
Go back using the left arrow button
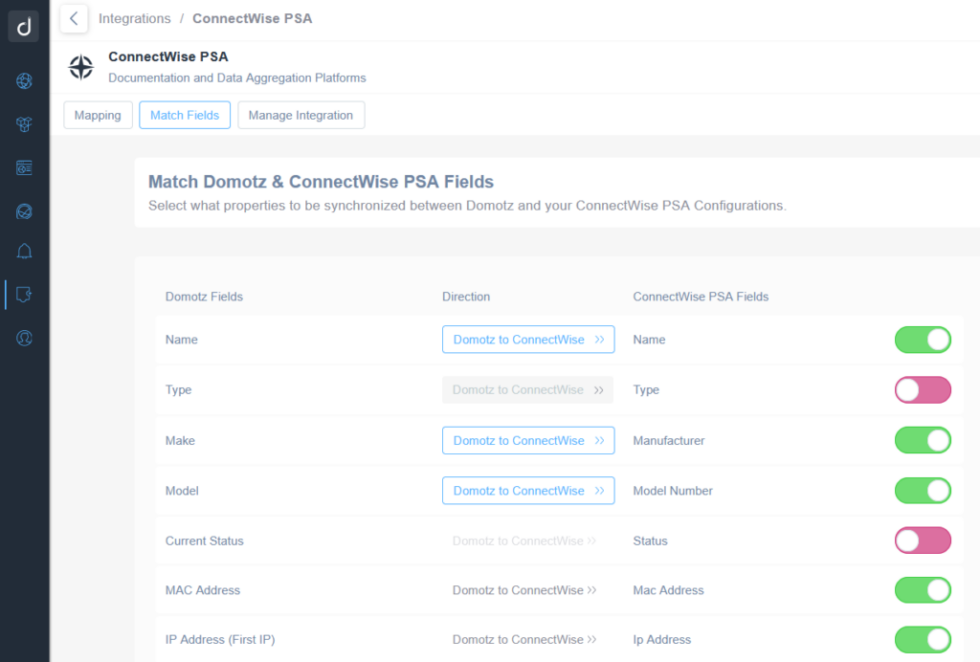(x=73, y=18)
